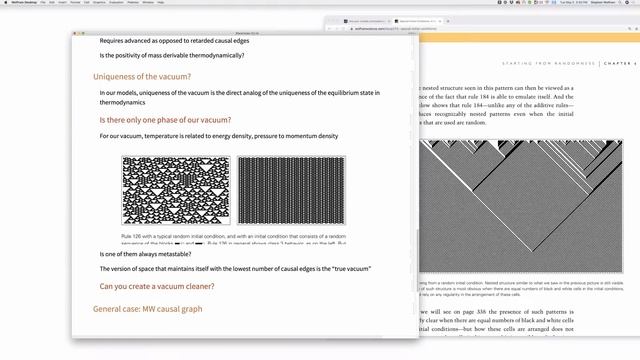Click the rule 184 nested pattern image
Viewport: 640px width, 360px height.
[x=521, y=206]
